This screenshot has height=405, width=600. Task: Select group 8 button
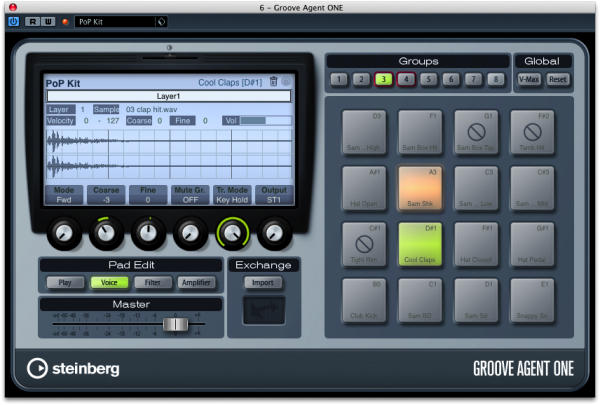pyautogui.click(x=496, y=79)
